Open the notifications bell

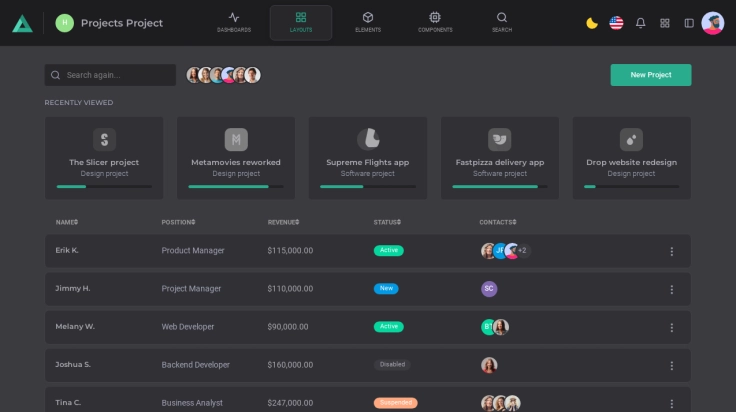641,23
